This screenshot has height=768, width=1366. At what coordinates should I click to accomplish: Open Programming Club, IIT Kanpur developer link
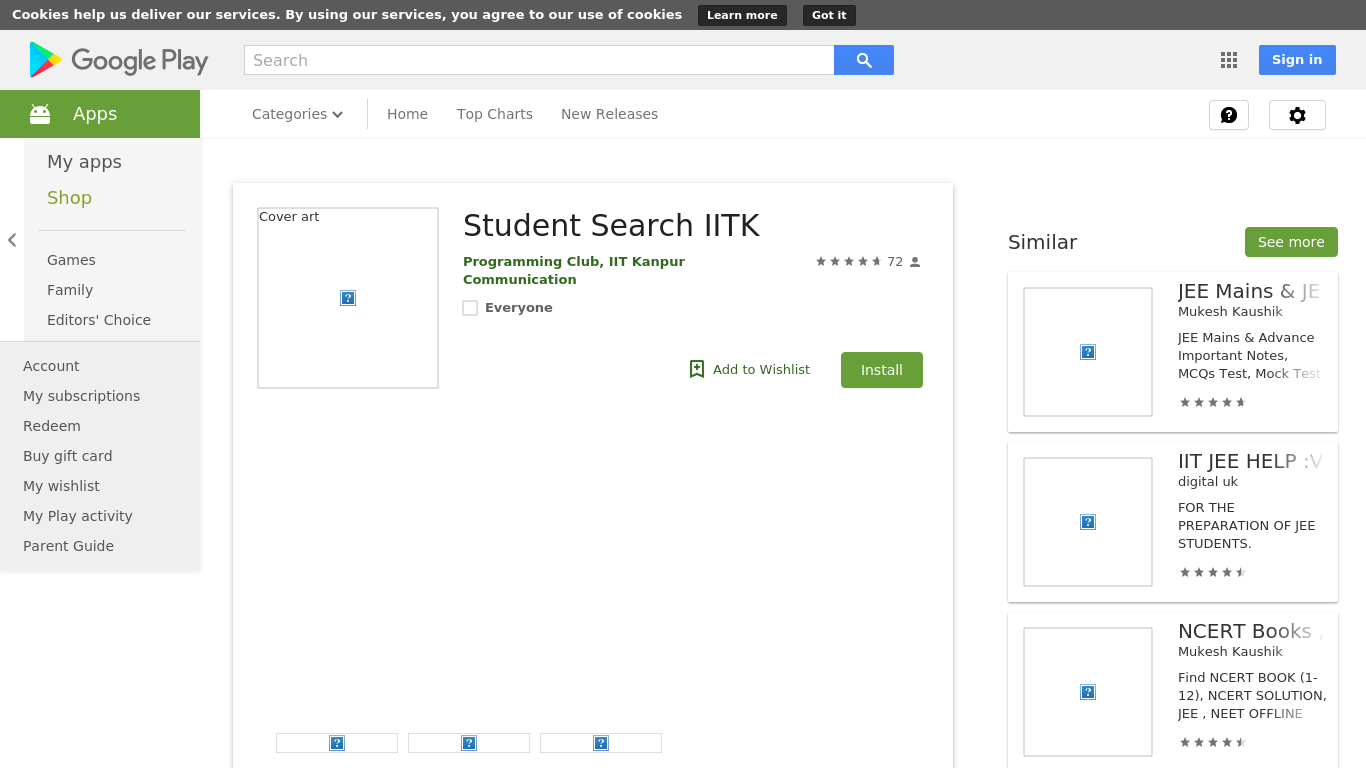tap(574, 262)
